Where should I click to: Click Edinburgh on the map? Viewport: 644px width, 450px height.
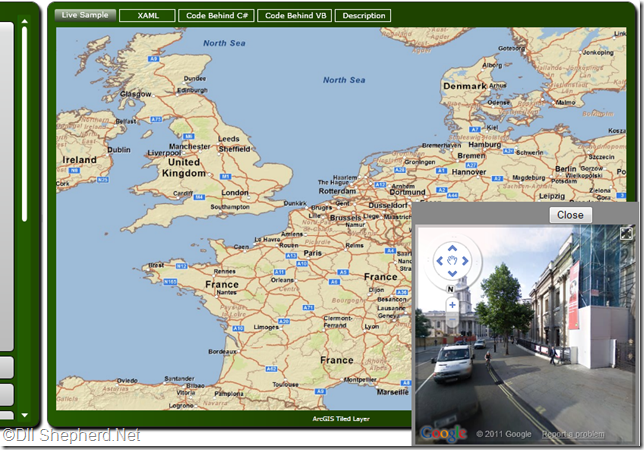click(x=192, y=90)
